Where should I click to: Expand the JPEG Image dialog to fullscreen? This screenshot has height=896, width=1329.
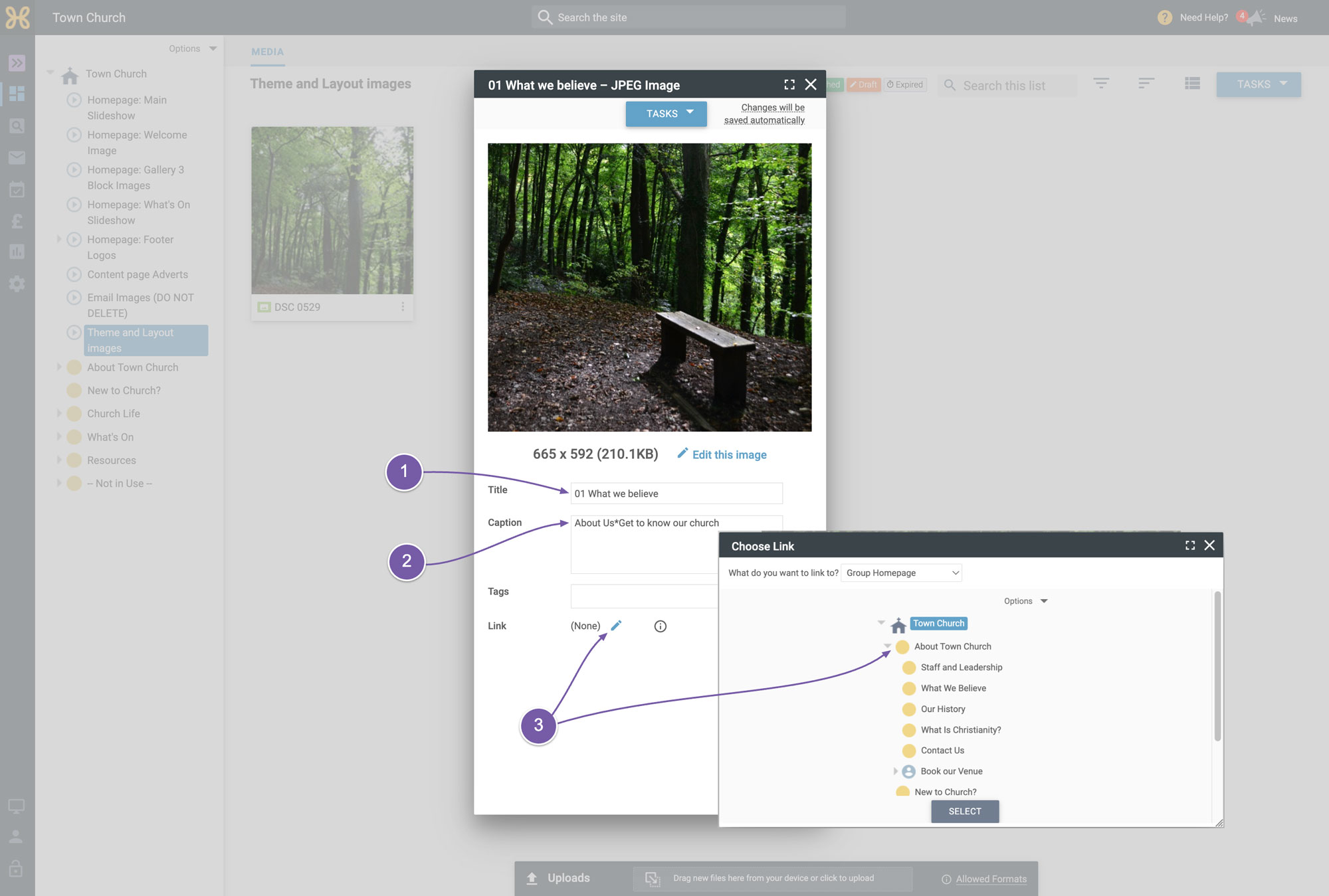(789, 85)
